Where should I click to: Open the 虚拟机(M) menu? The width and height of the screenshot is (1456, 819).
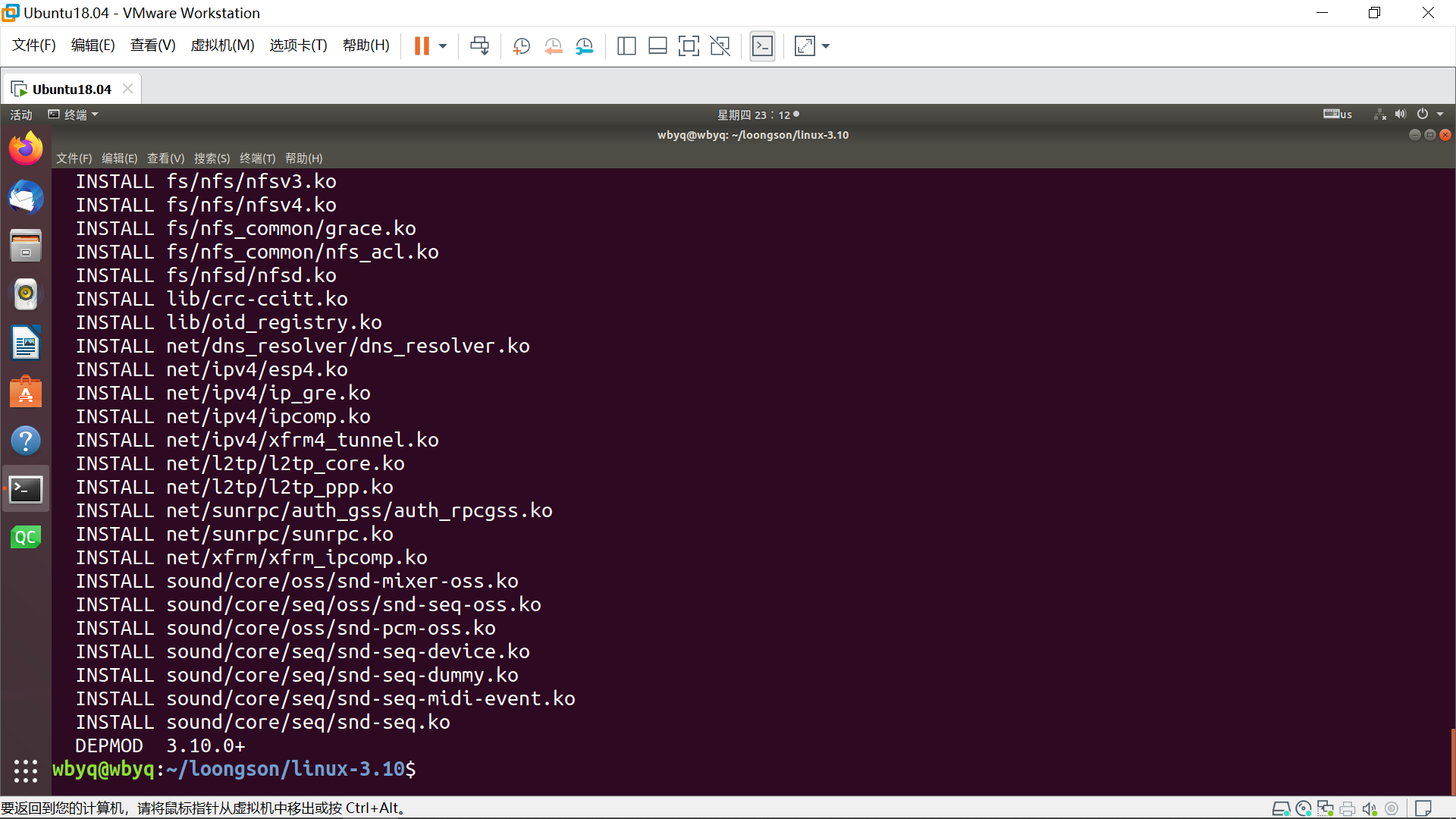pyautogui.click(x=222, y=45)
